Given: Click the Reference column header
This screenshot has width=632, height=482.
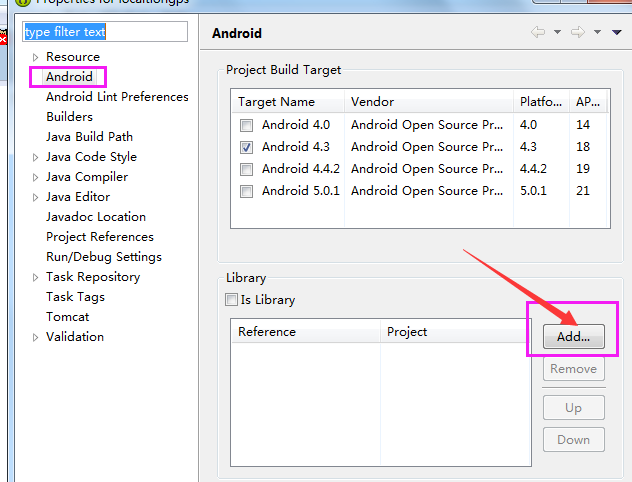Looking at the screenshot, I should pyautogui.click(x=306, y=332).
